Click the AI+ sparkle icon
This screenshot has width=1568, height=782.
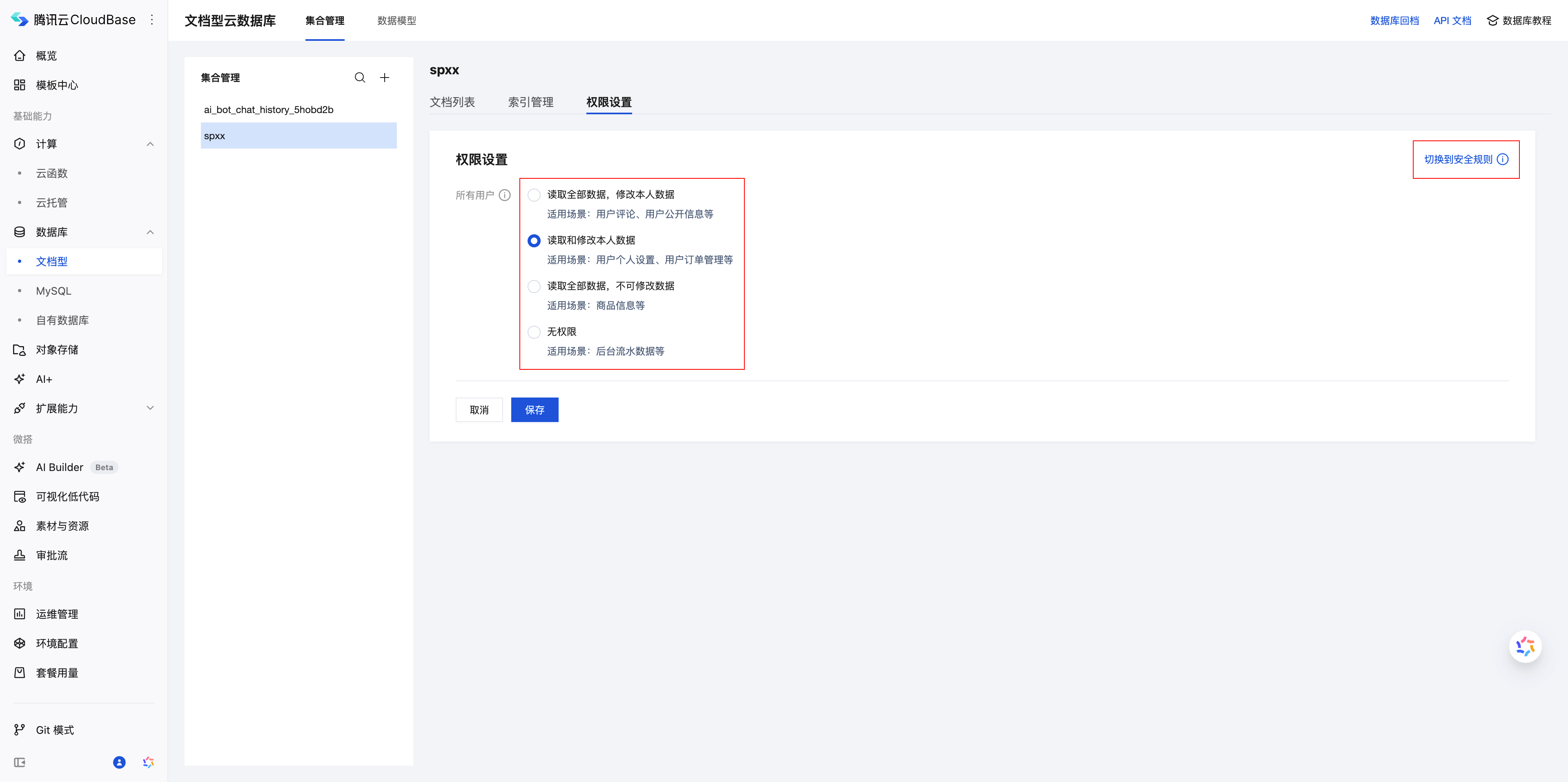pos(20,378)
